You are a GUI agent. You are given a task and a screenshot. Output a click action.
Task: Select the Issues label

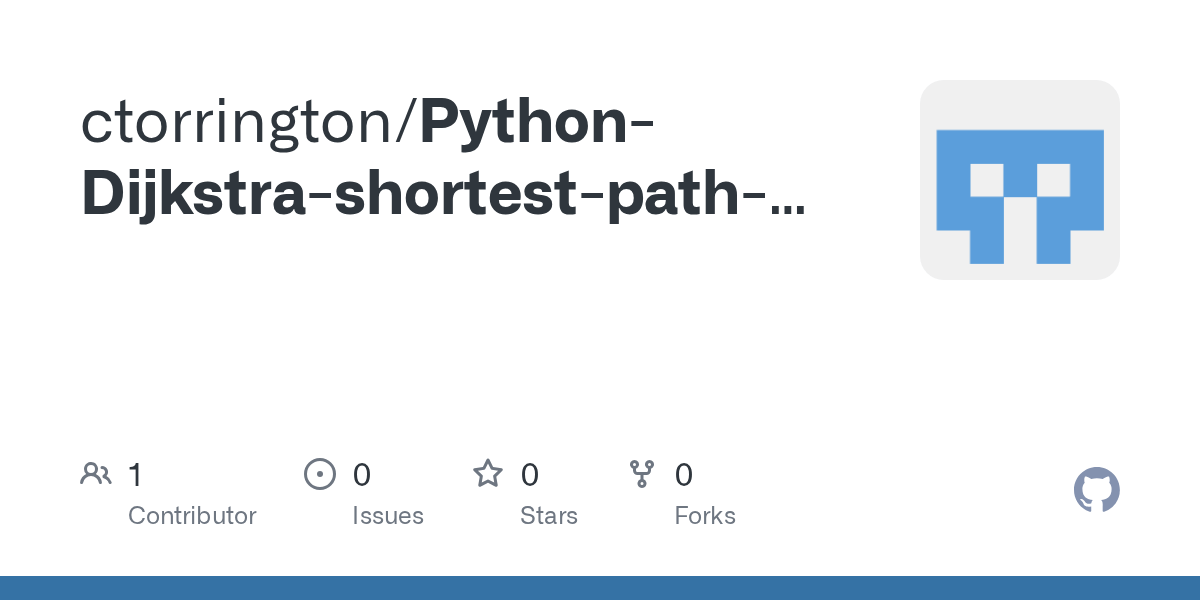[x=388, y=516]
